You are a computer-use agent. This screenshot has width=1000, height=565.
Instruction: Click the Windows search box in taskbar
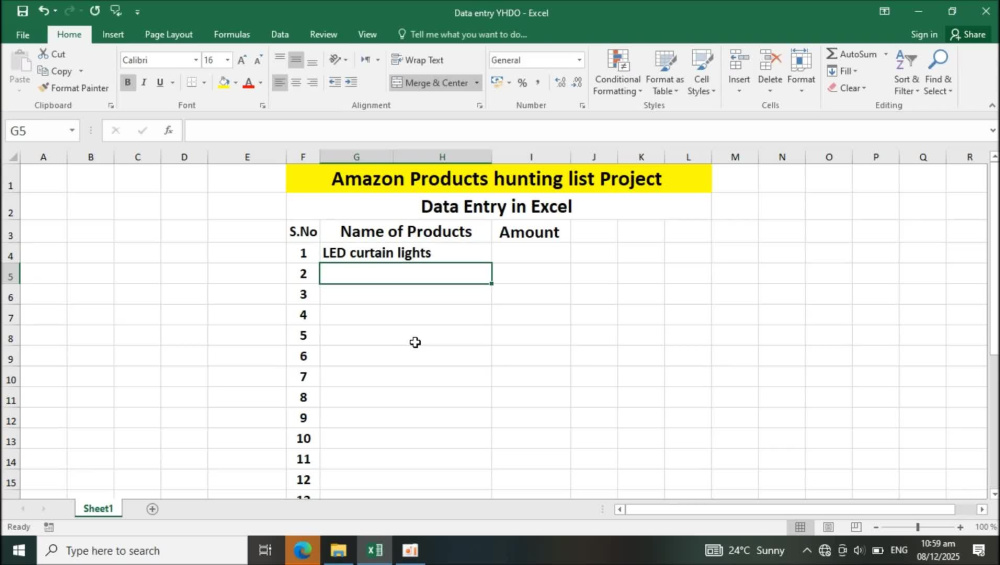point(142,550)
